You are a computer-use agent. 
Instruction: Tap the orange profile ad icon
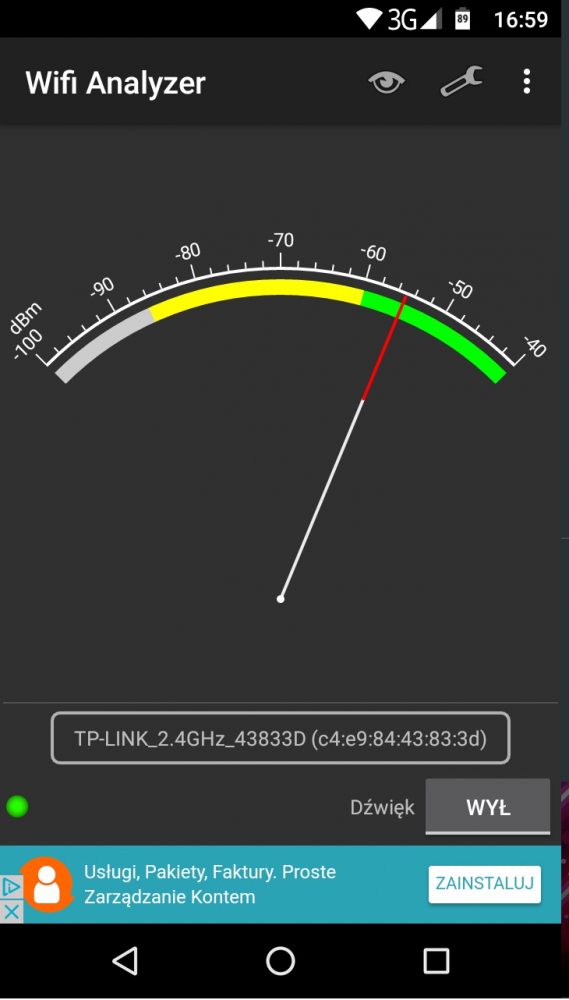click(x=46, y=884)
